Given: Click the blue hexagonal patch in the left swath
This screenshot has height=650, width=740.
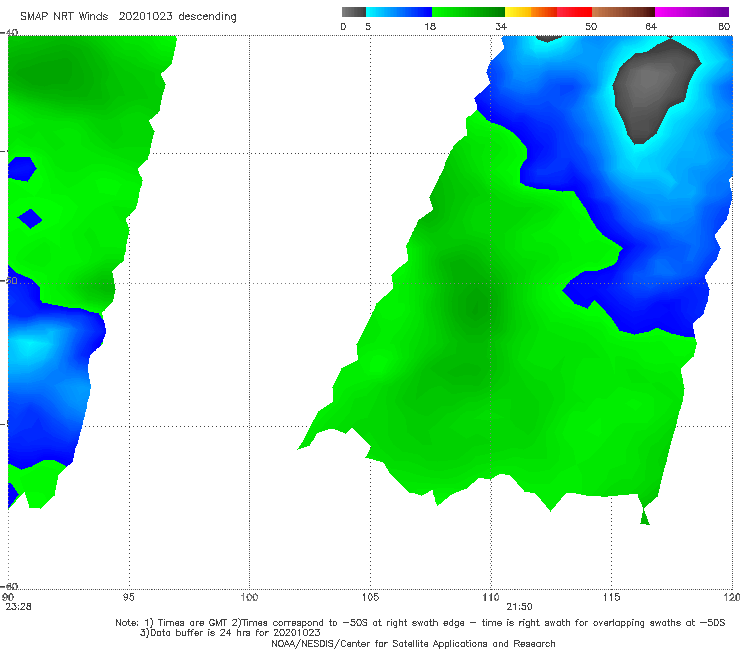Looking at the screenshot, I should [x=22, y=169].
